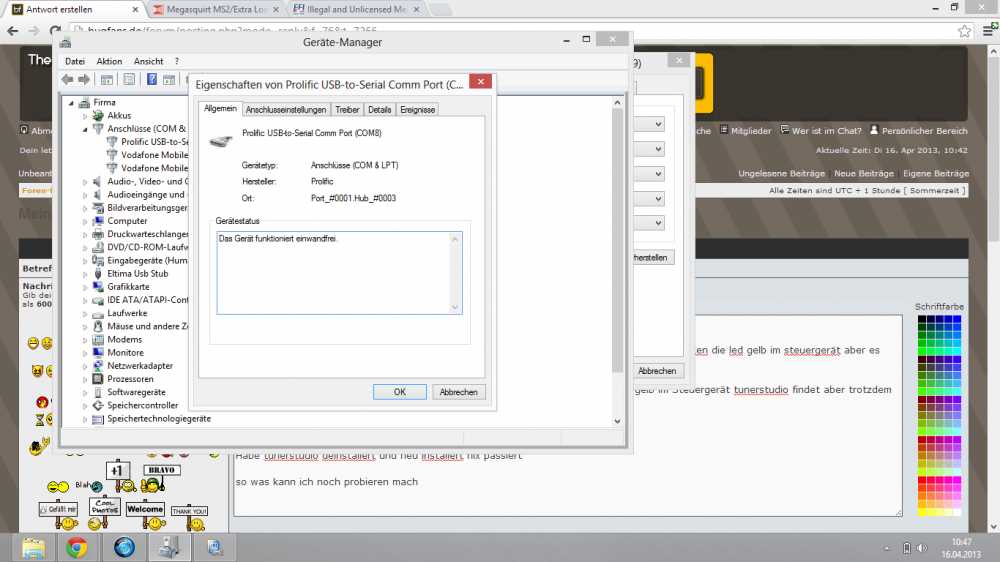
Task: Open the Treiber tab
Action: click(347, 110)
